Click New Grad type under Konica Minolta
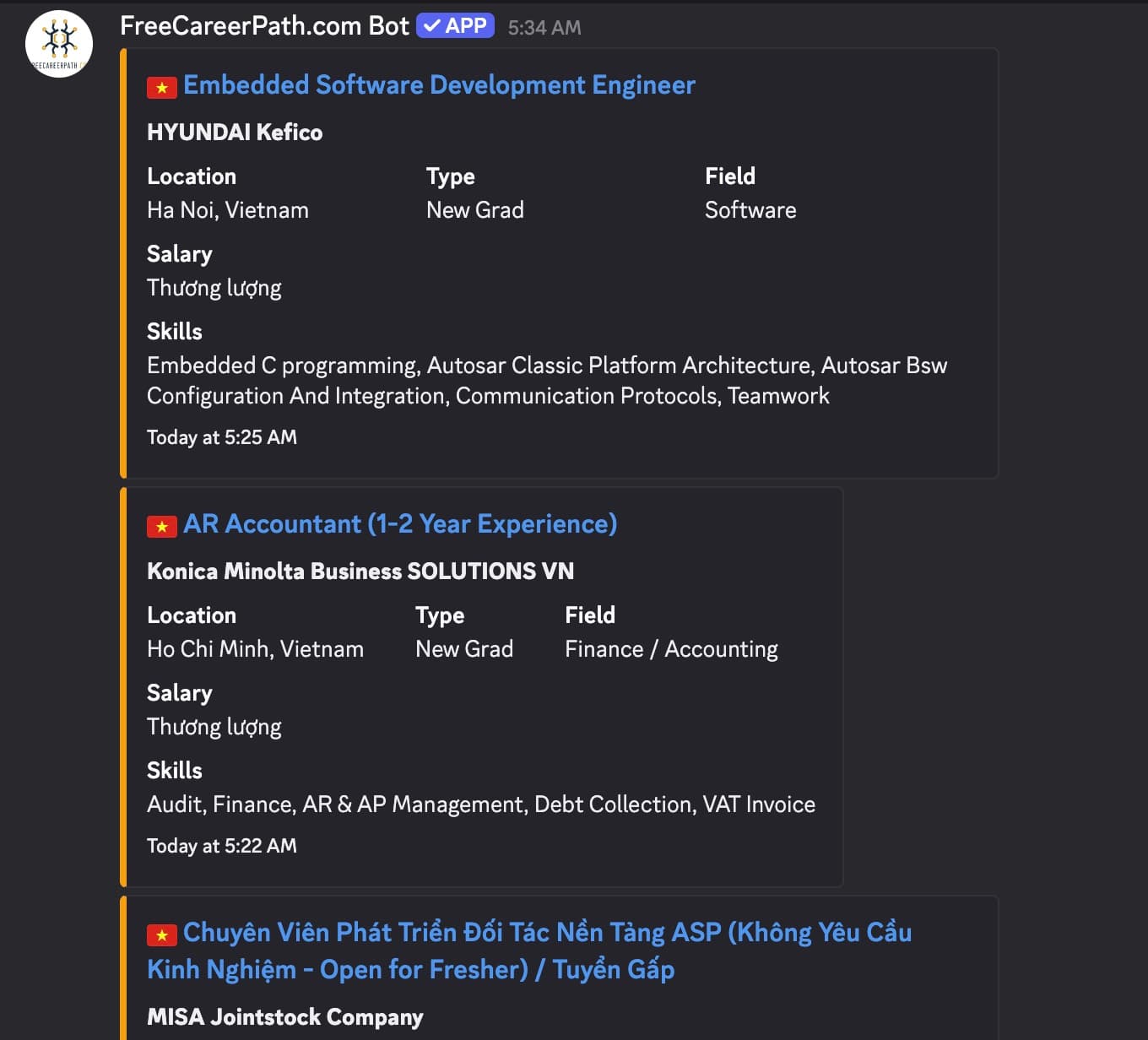This screenshot has height=1040, width=1148. point(464,649)
